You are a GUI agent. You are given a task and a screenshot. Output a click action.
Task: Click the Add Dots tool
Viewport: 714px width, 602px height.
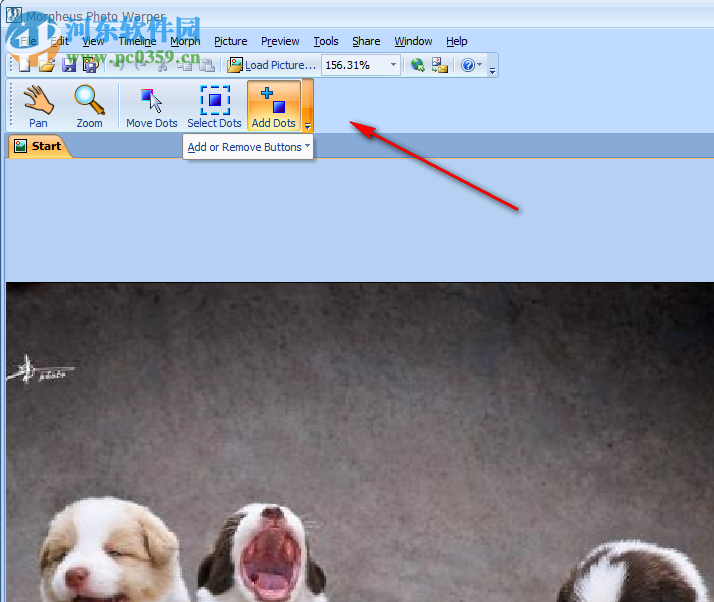click(274, 106)
